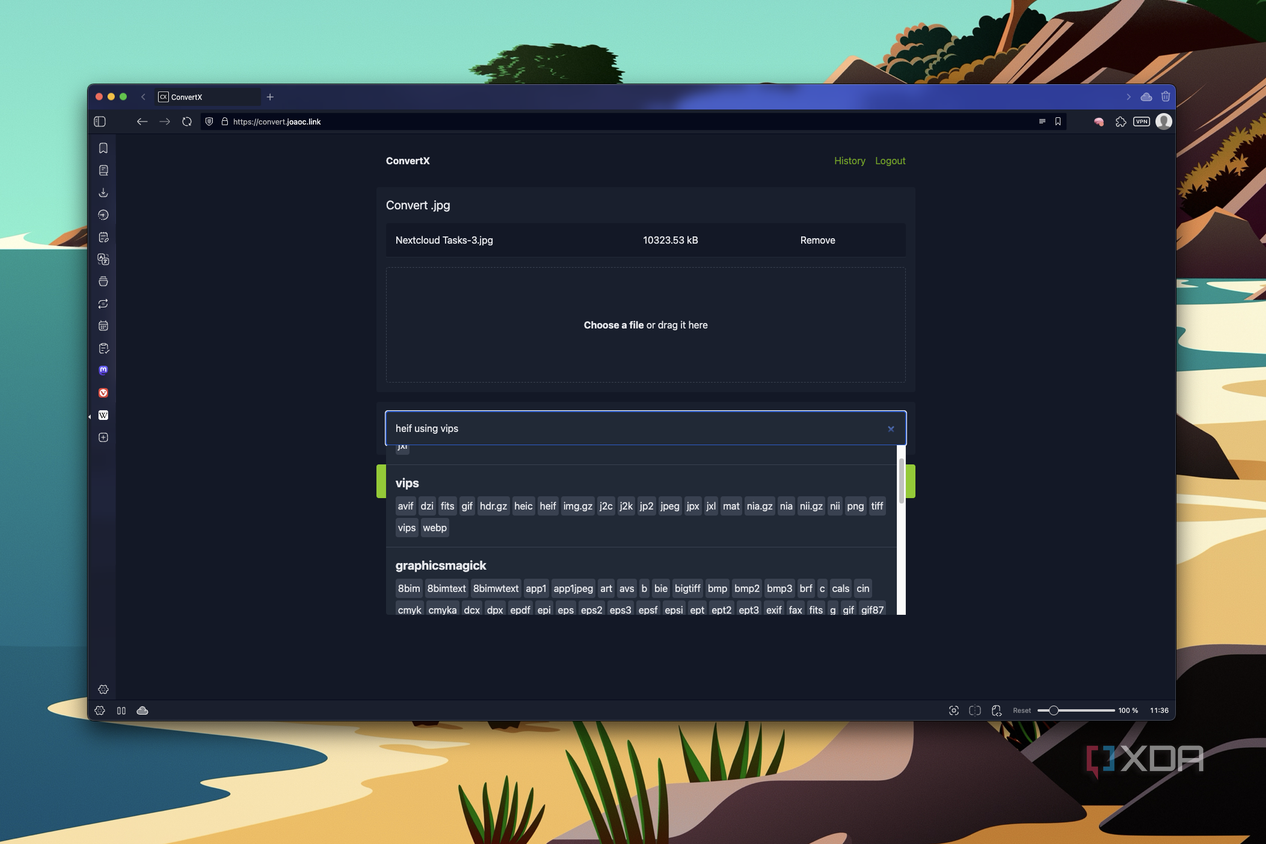
Task: Open the Bookmarks panel in sidebar
Action: pyautogui.click(x=103, y=148)
